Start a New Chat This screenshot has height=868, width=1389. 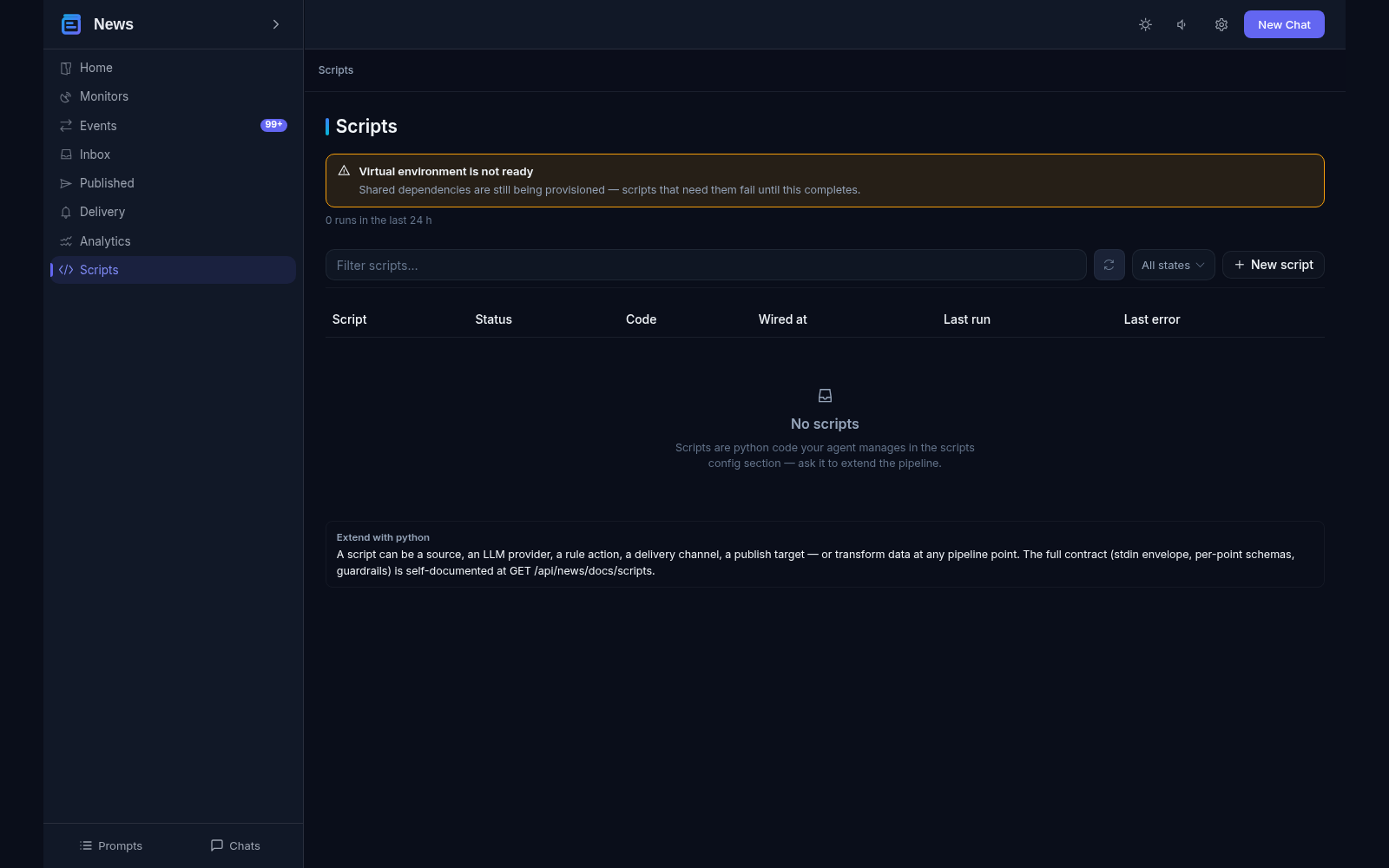[x=1284, y=24]
